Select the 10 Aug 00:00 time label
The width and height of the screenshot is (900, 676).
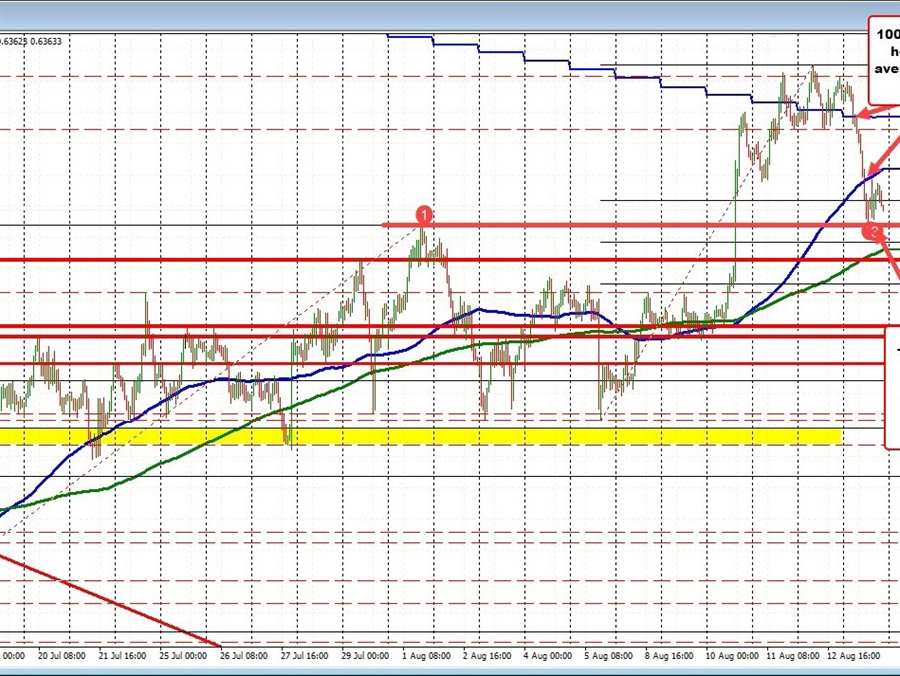[x=732, y=656]
